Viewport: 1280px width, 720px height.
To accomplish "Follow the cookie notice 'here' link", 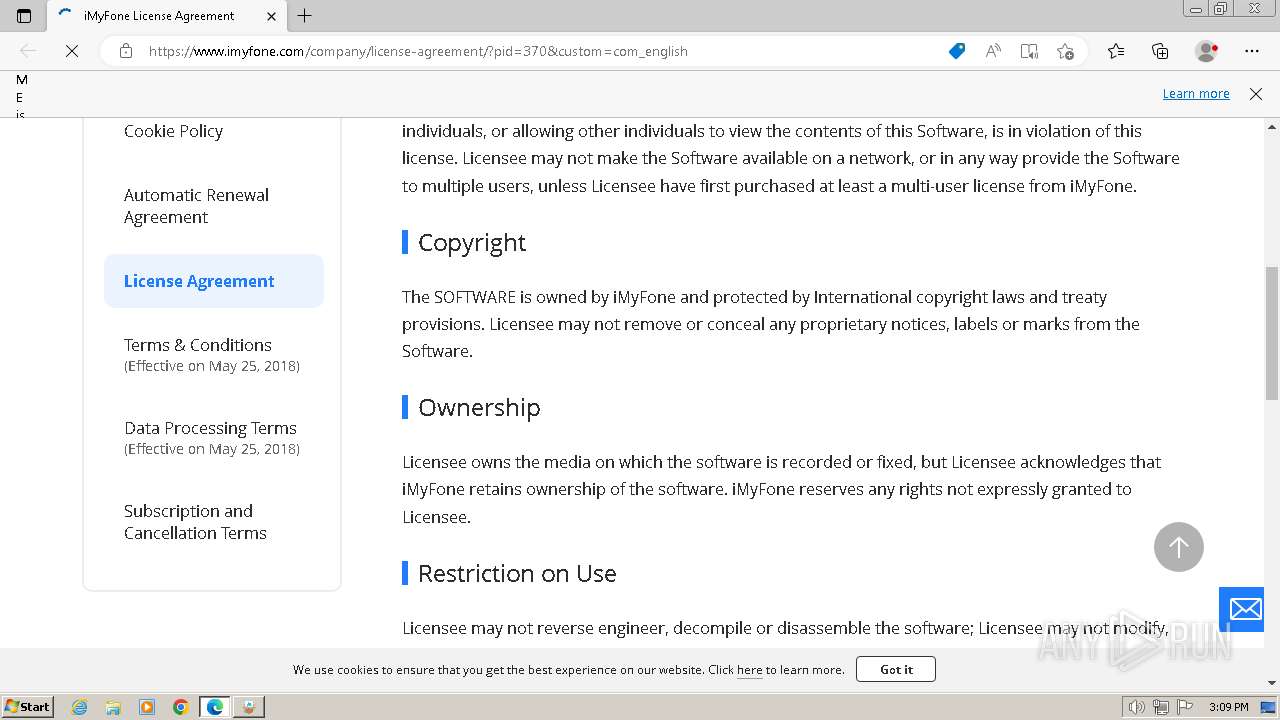I will point(749,670).
